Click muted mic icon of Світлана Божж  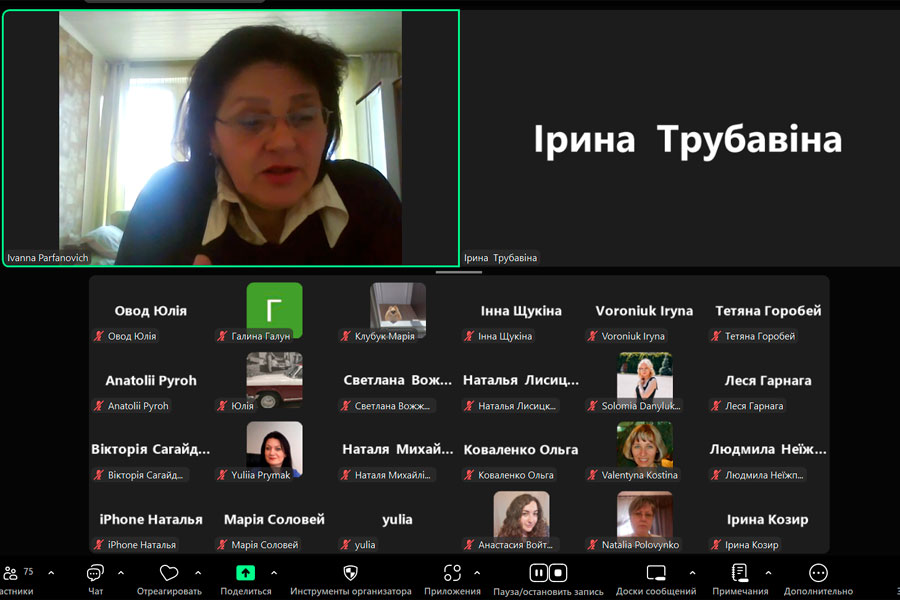346,405
